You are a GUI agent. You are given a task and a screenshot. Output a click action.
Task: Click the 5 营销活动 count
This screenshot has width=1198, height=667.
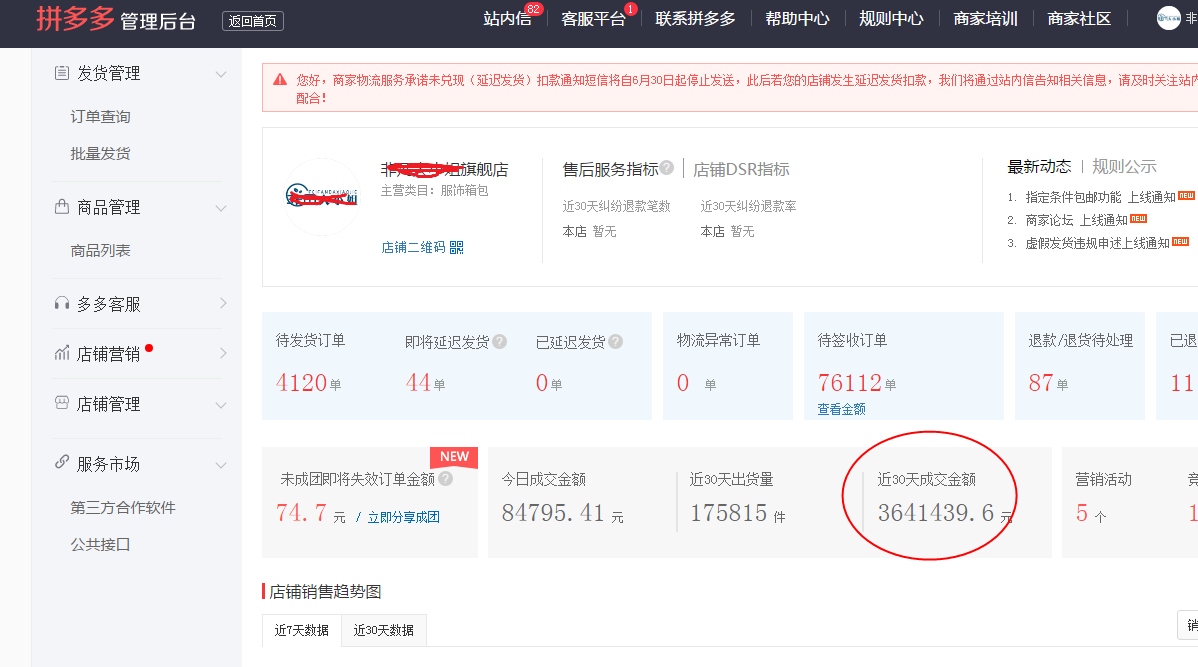1081,513
